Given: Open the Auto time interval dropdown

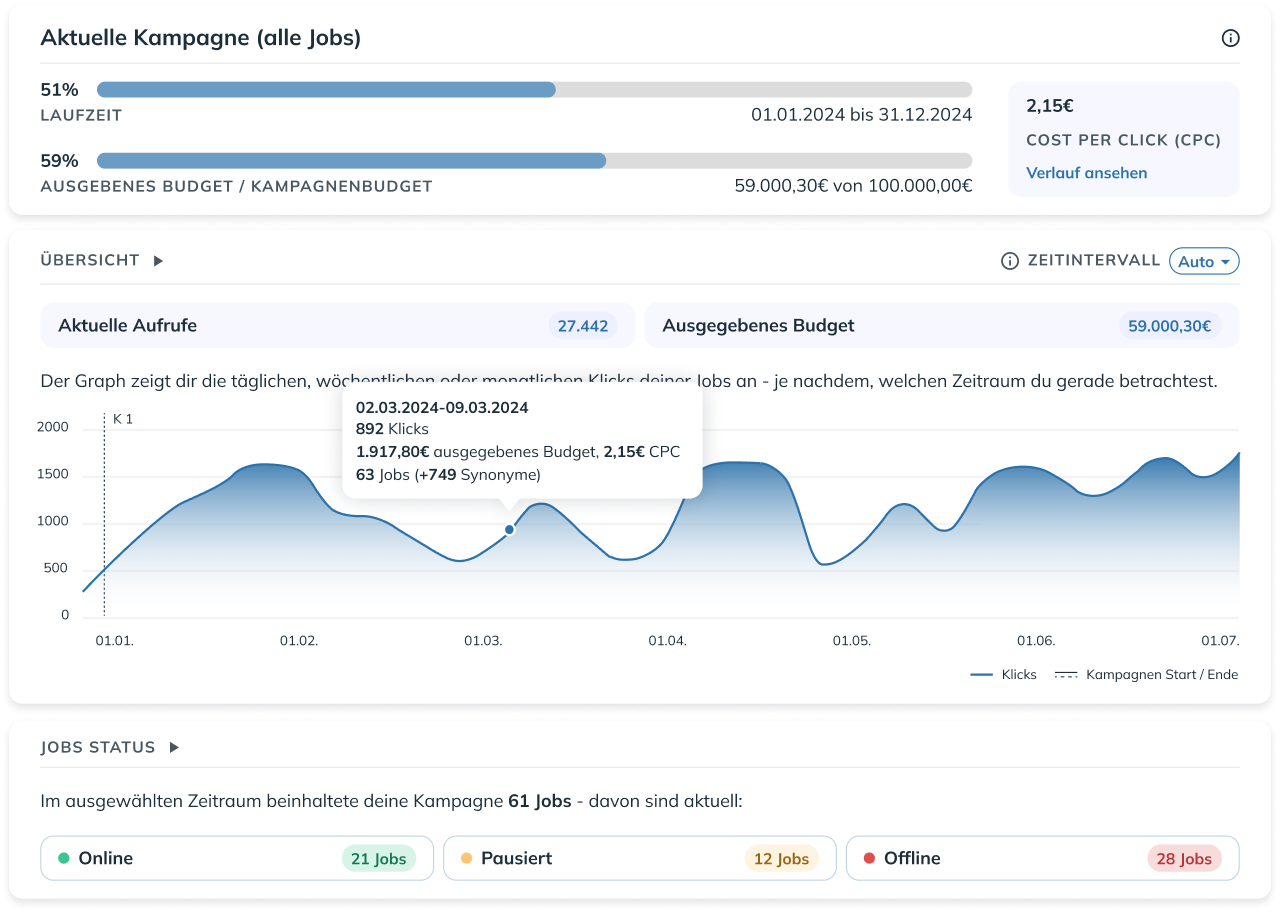Looking at the screenshot, I should [1204, 261].
